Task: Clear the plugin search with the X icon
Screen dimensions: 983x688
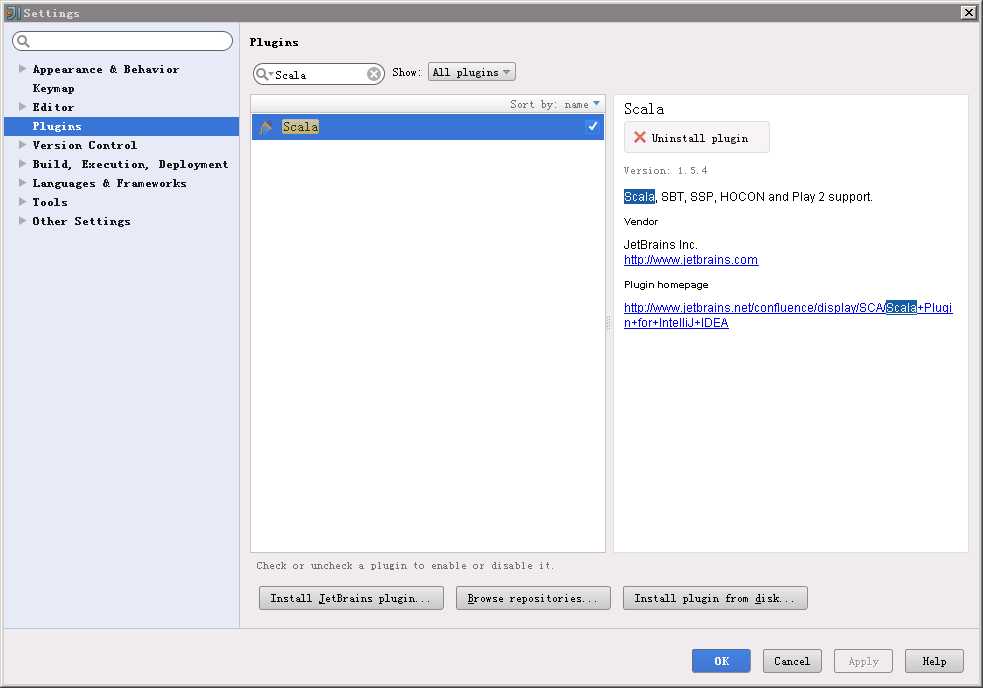Action: pos(374,74)
